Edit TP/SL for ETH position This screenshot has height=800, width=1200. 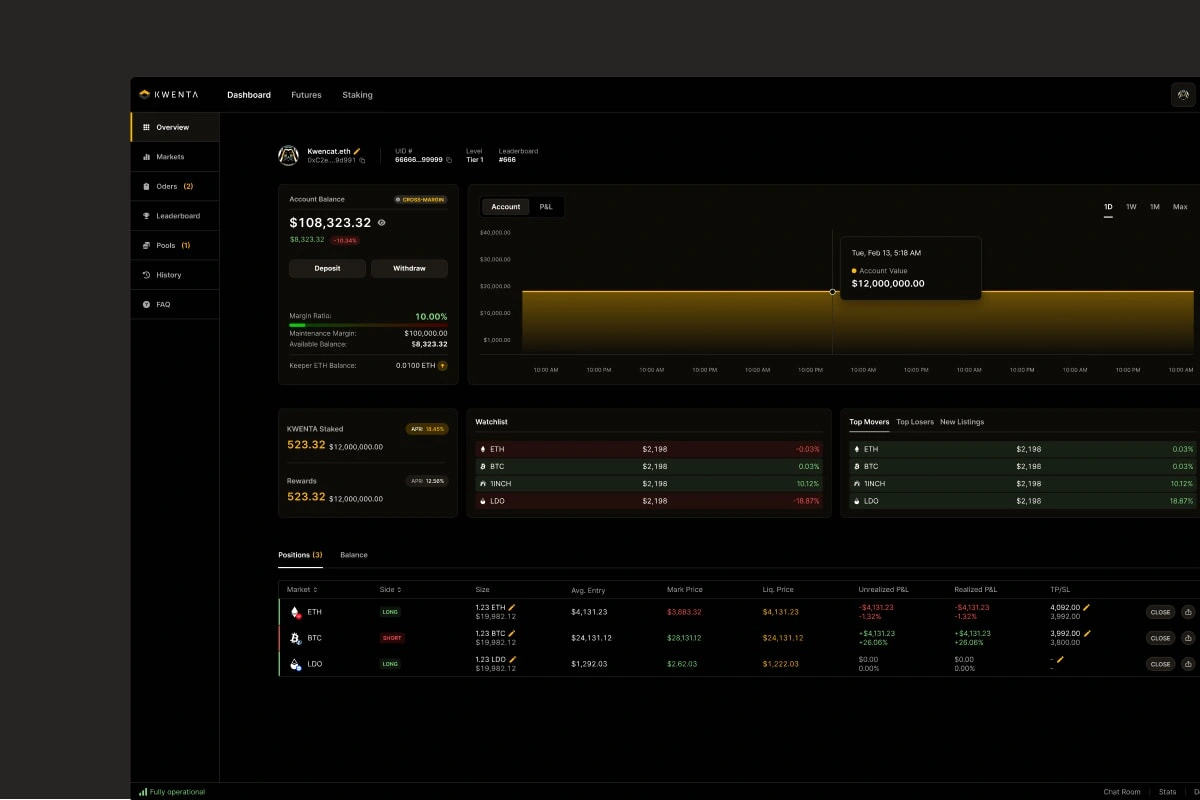[x=1087, y=607]
